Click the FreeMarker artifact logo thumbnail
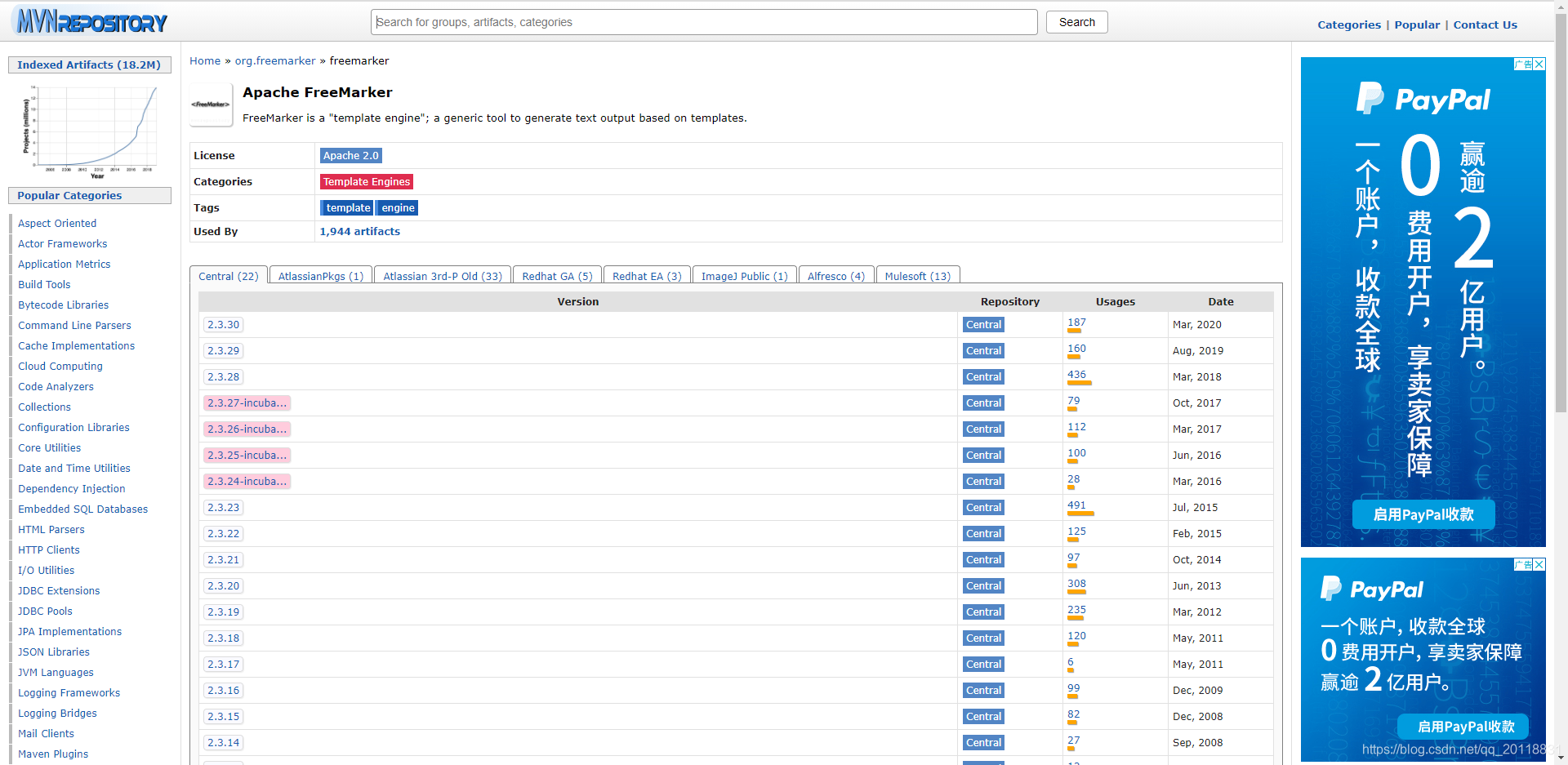The height and width of the screenshot is (765, 1568). coord(211,105)
